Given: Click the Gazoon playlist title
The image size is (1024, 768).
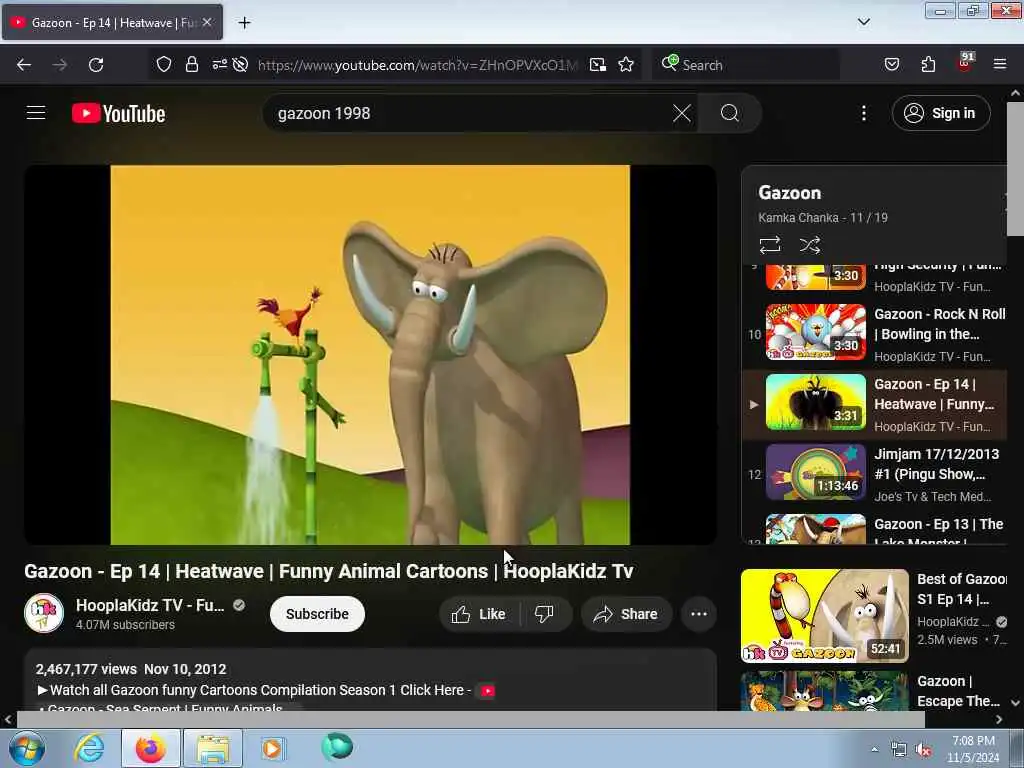Looking at the screenshot, I should [x=790, y=193].
